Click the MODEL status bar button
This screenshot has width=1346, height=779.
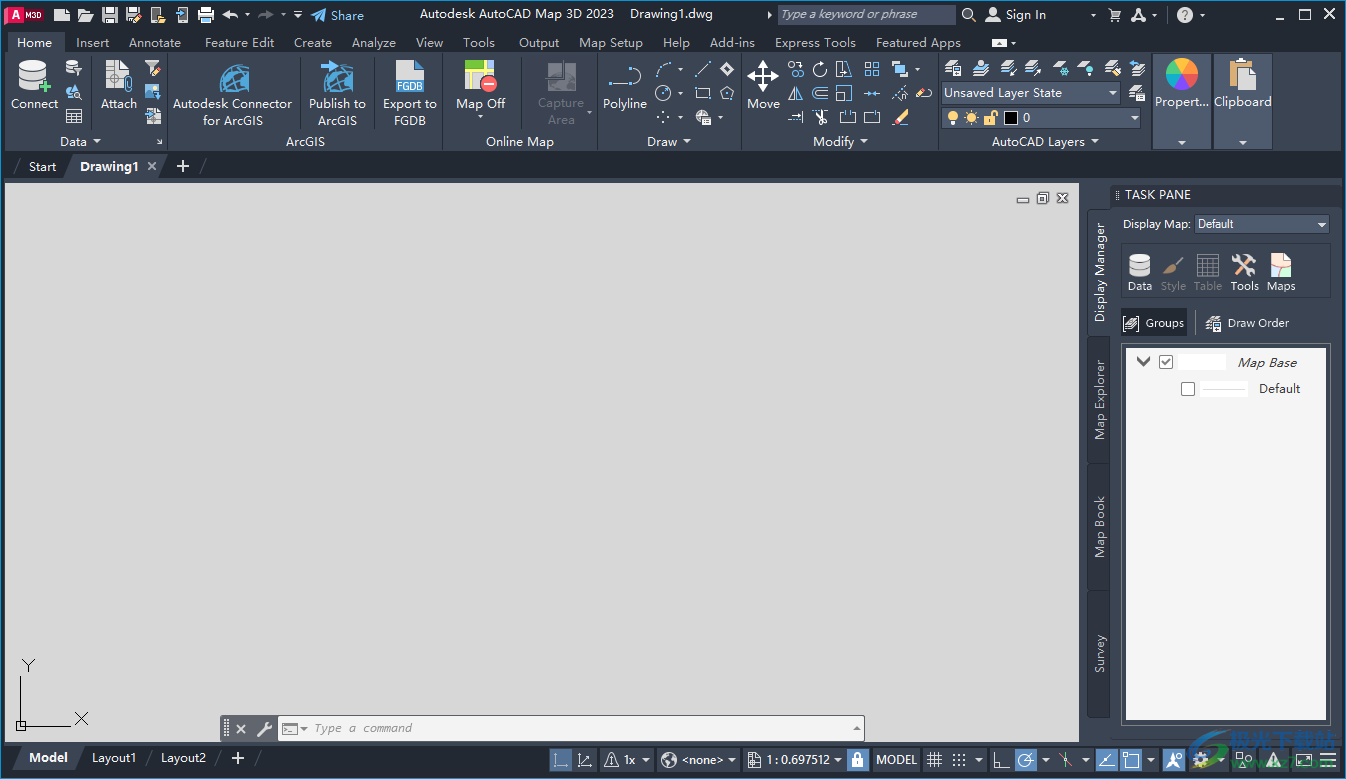coord(896,760)
